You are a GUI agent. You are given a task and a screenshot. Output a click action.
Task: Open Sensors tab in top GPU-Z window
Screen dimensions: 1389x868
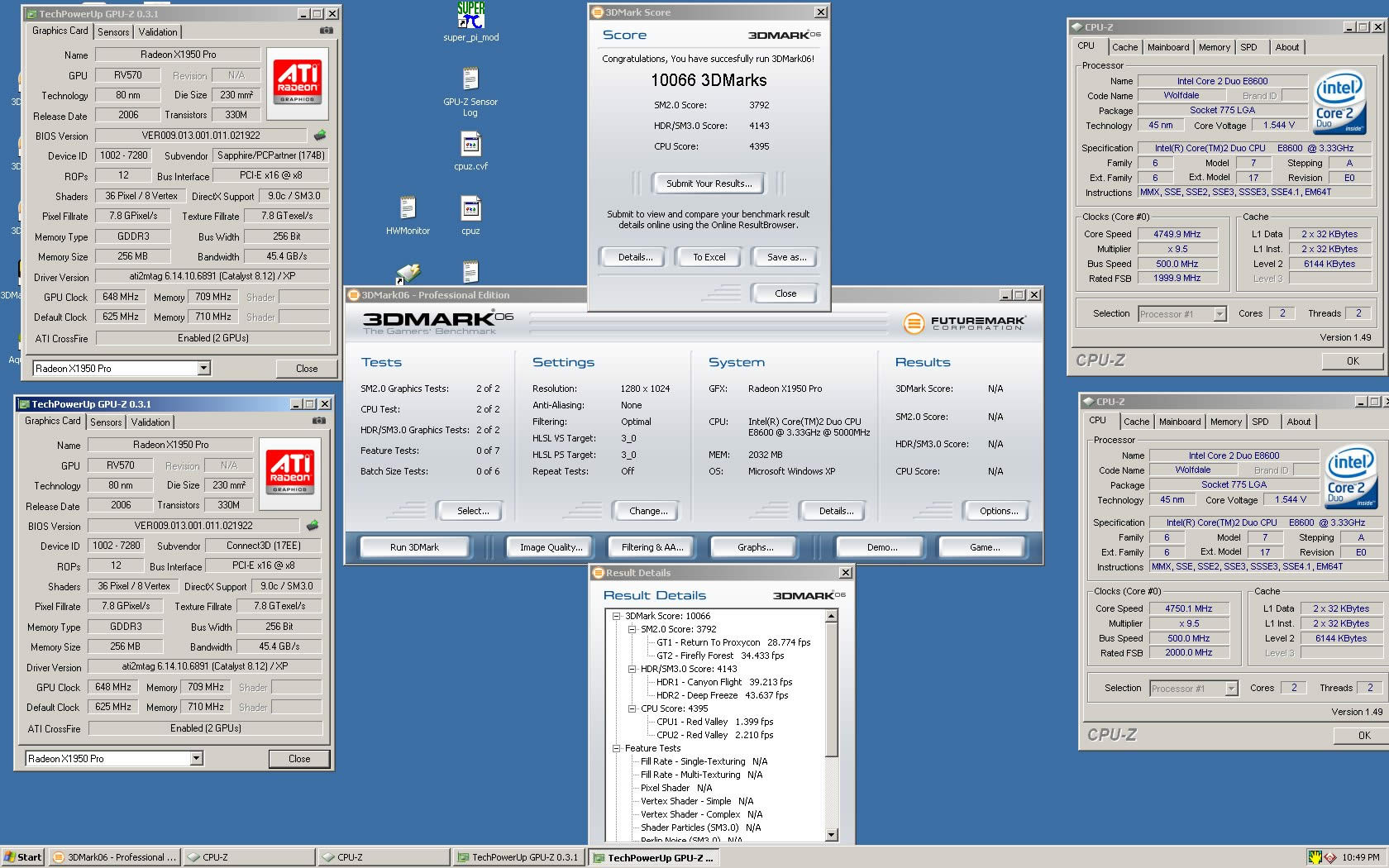(x=113, y=32)
